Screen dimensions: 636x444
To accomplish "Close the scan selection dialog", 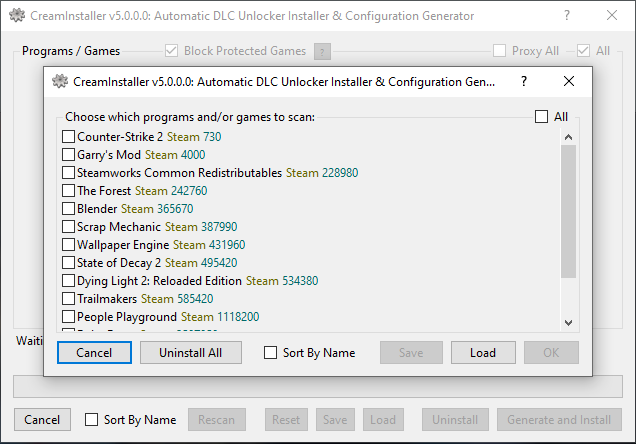I will (x=569, y=81).
